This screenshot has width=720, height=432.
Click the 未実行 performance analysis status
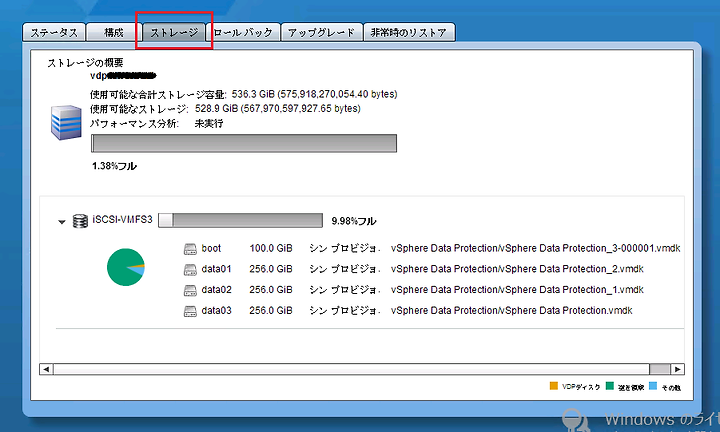coord(209,123)
